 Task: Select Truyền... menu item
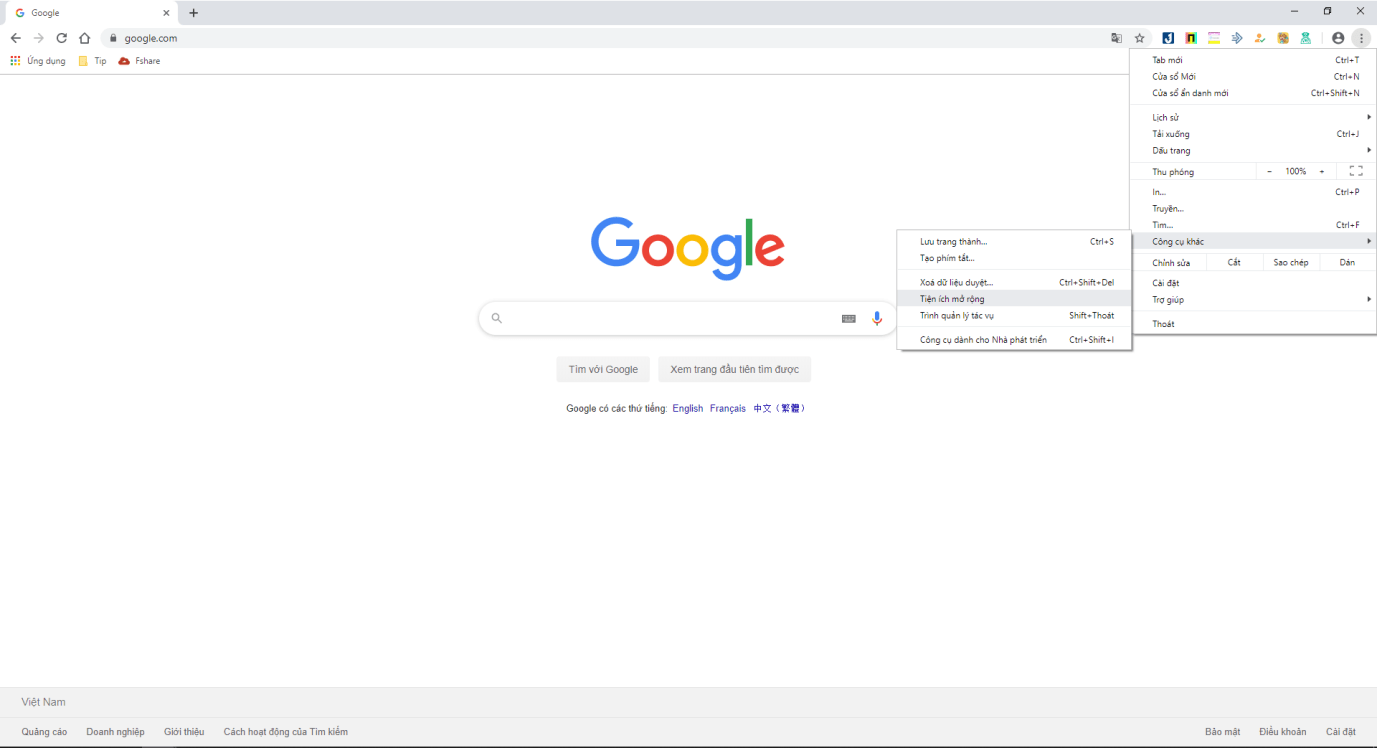(x=1254, y=209)
